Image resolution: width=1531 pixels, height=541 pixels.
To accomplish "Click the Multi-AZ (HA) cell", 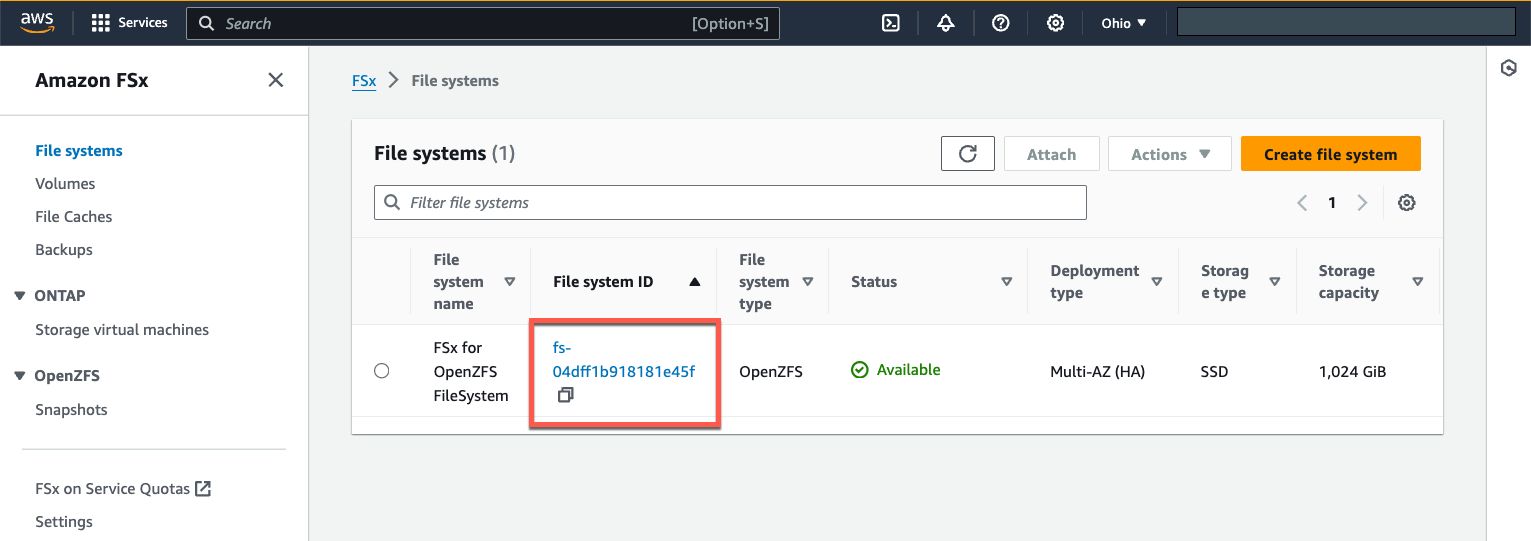I will pos(1097,372).
